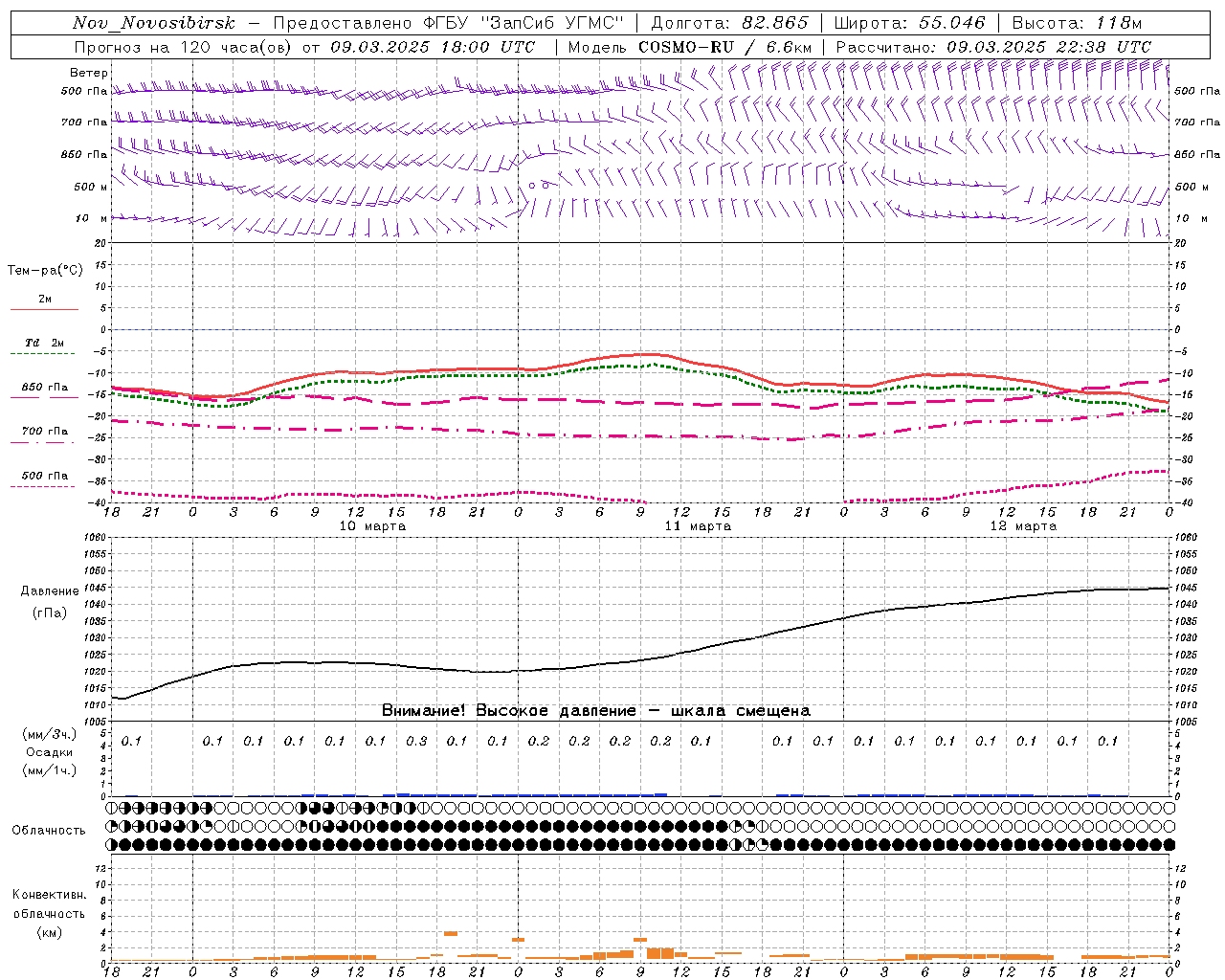
Task: Click the 'Облачность' cloud cover label
Action: tap(49, 830)
